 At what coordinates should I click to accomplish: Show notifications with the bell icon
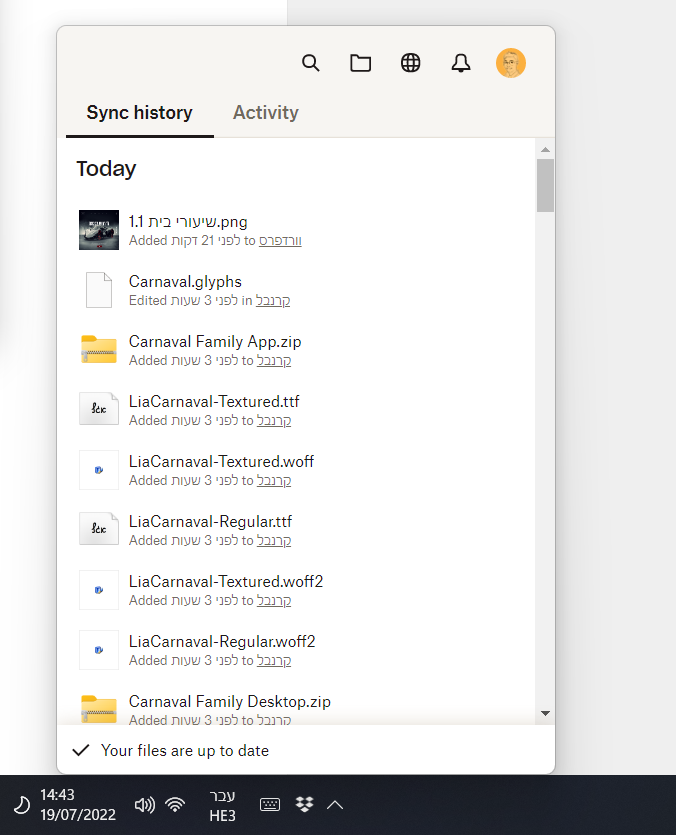(461, 63)
